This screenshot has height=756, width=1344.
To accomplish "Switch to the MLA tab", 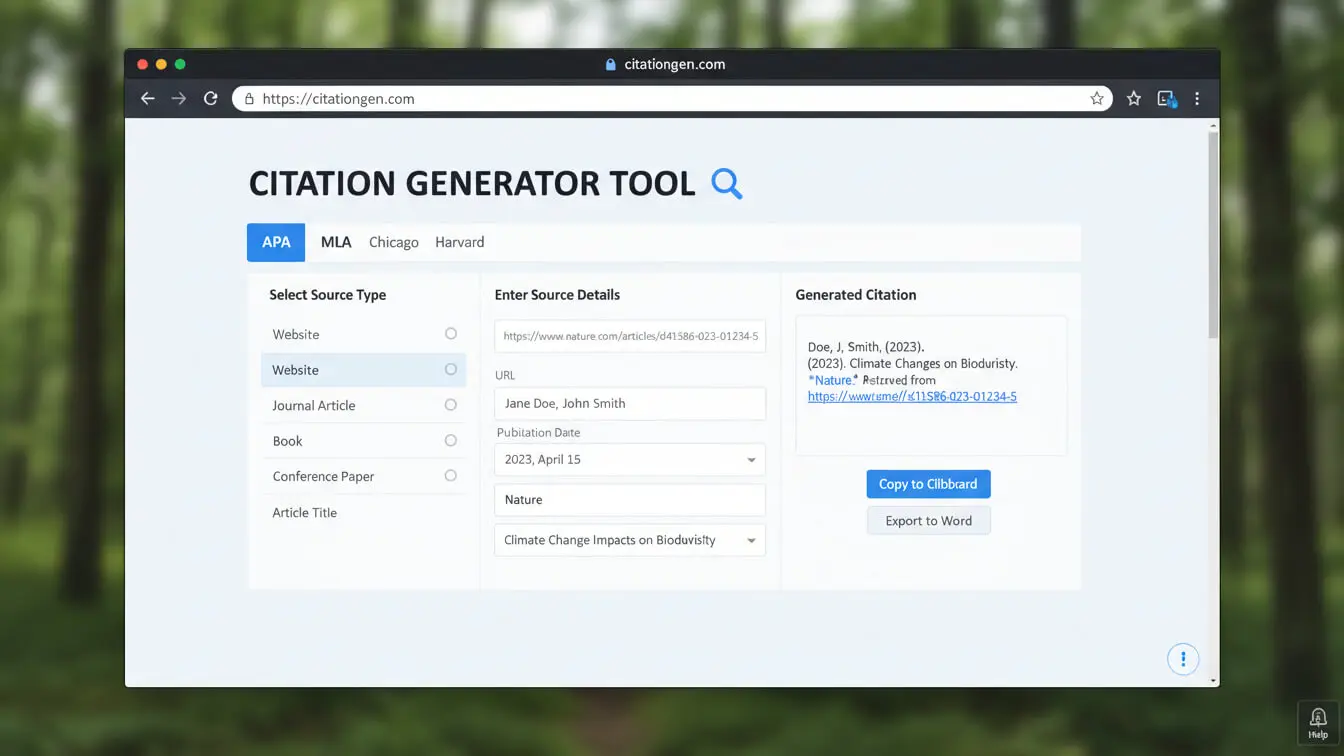I will (336, 242).
